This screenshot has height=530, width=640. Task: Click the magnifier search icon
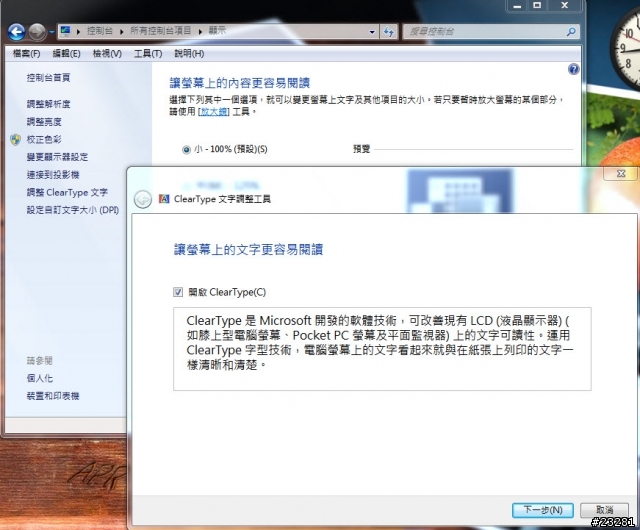coord(571,31)
